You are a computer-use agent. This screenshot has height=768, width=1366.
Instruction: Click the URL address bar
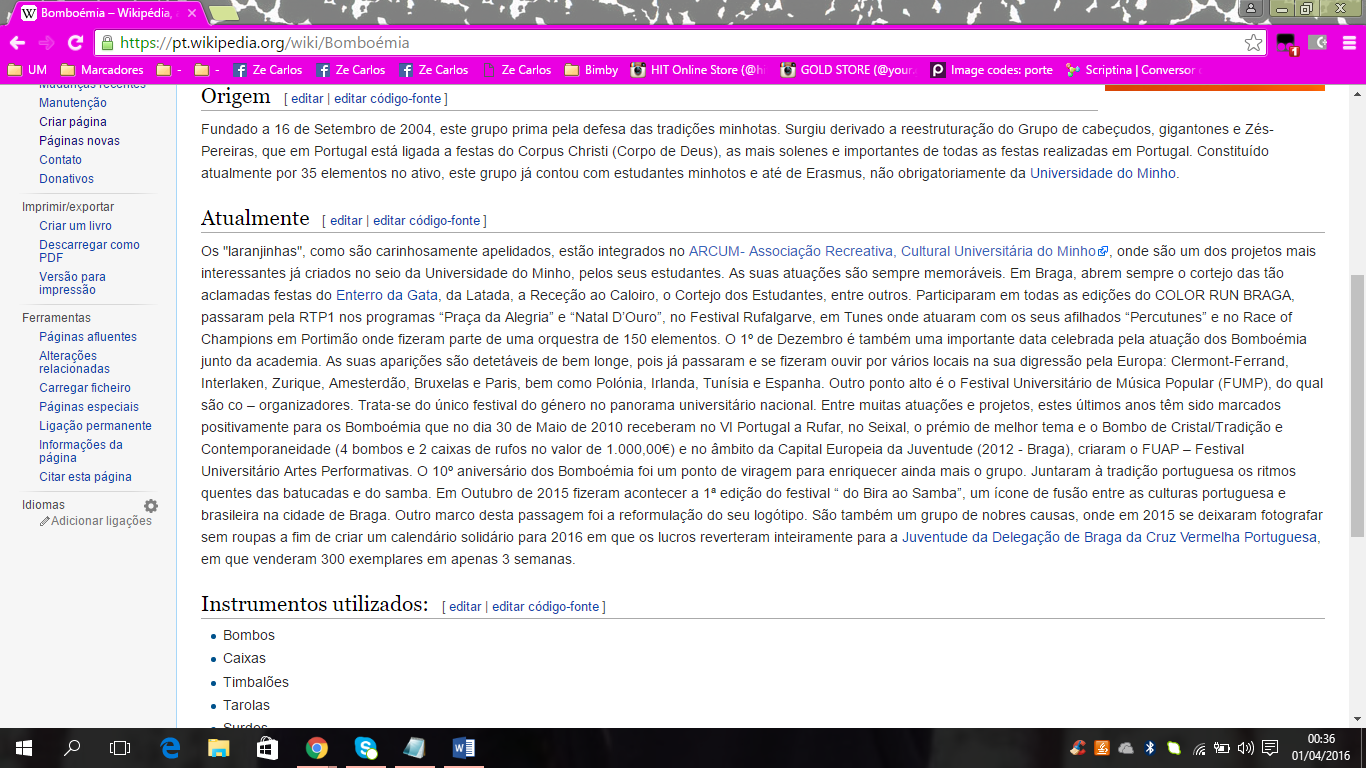[670, 43]
